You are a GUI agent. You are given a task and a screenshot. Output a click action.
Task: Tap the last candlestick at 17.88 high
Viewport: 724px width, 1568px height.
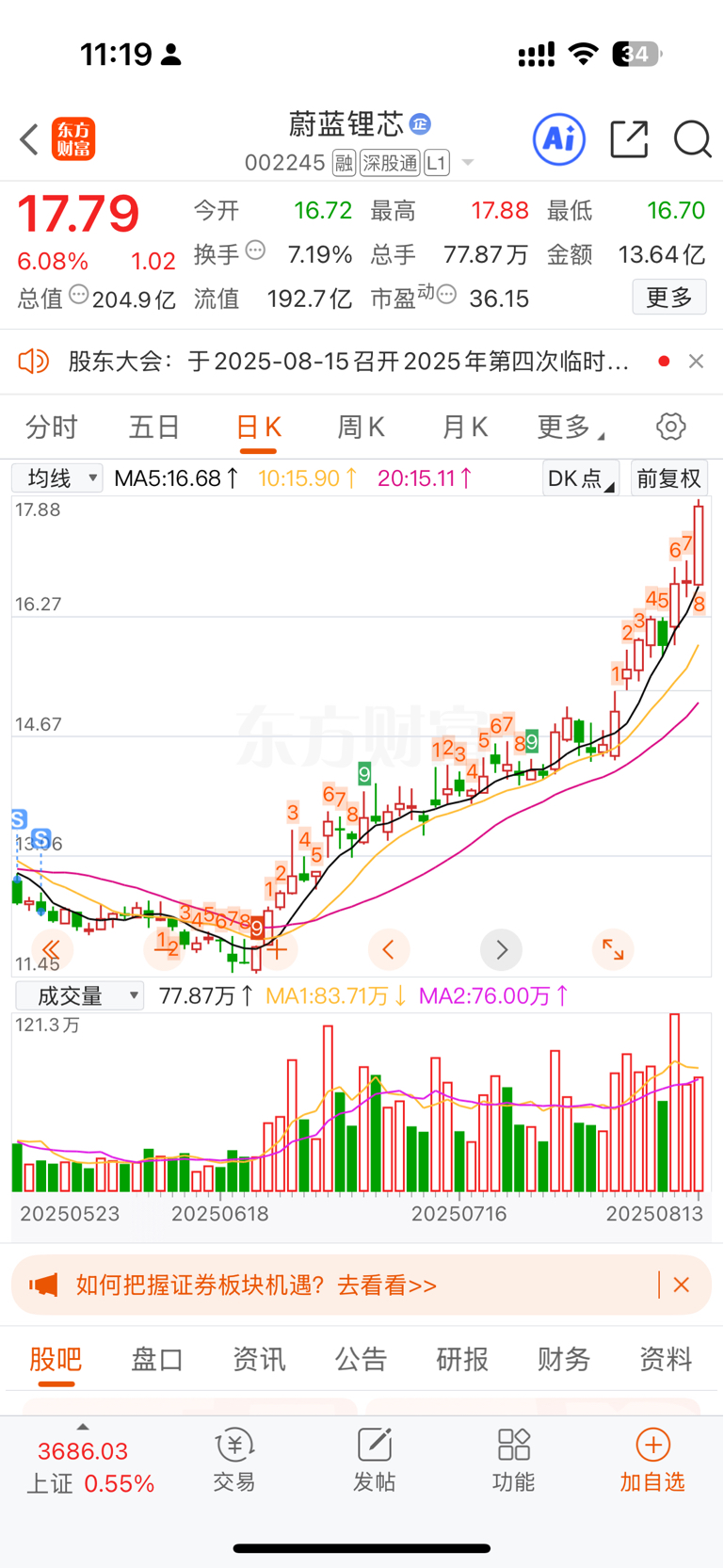[x=699, y=545]
